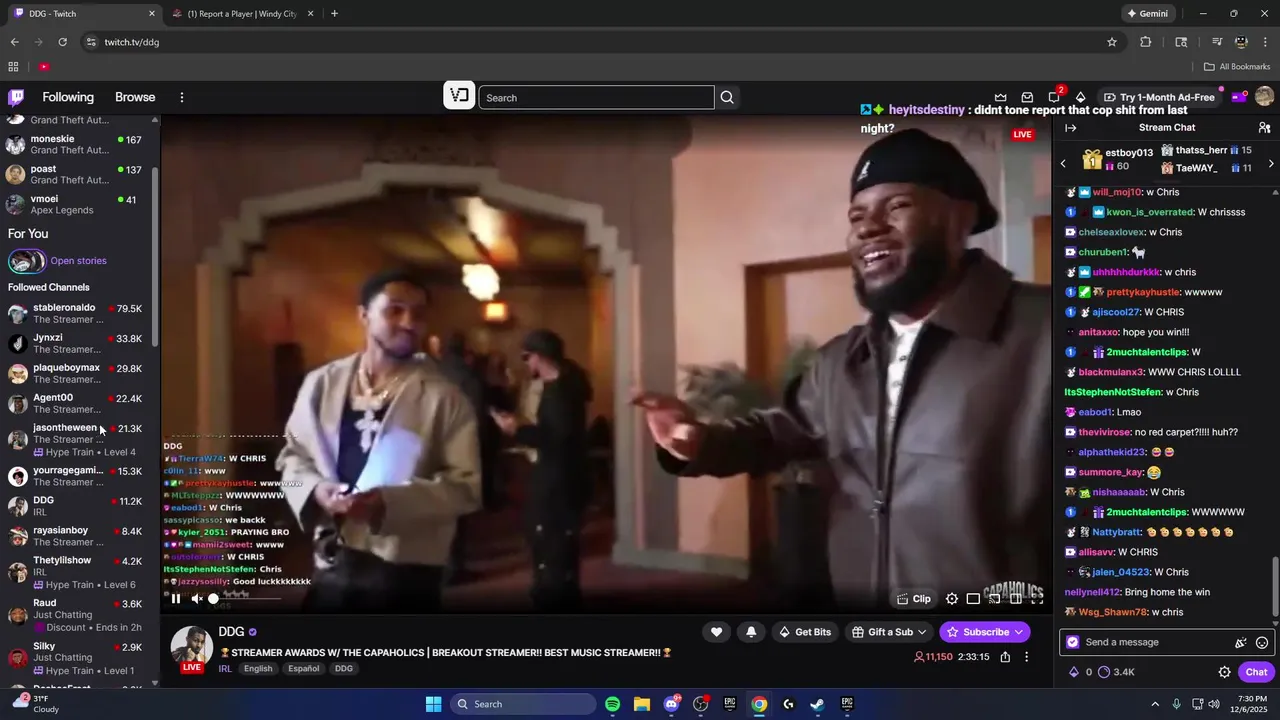This screenshot has width=1280, height=720.
Task: Open the emote picker in chat
Action: (x=1262, y=643)
